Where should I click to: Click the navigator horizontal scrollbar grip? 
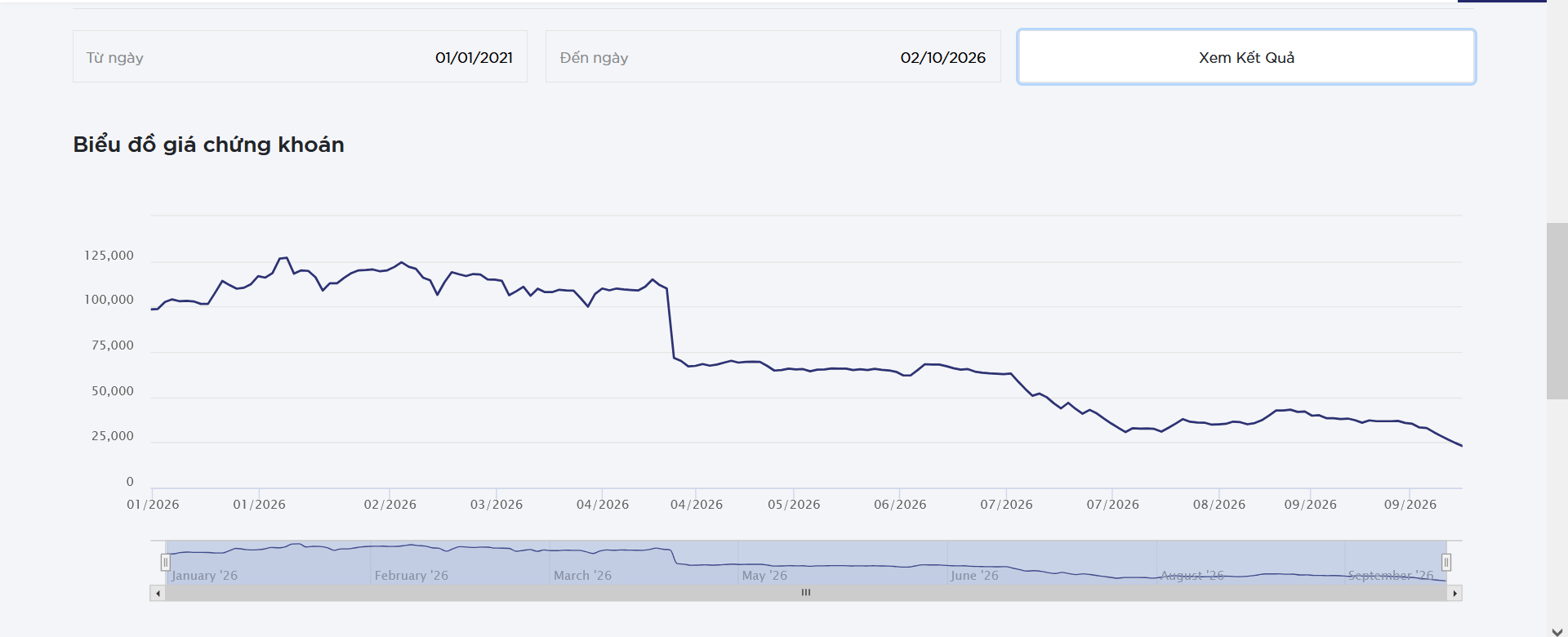(x=806, y=593)
